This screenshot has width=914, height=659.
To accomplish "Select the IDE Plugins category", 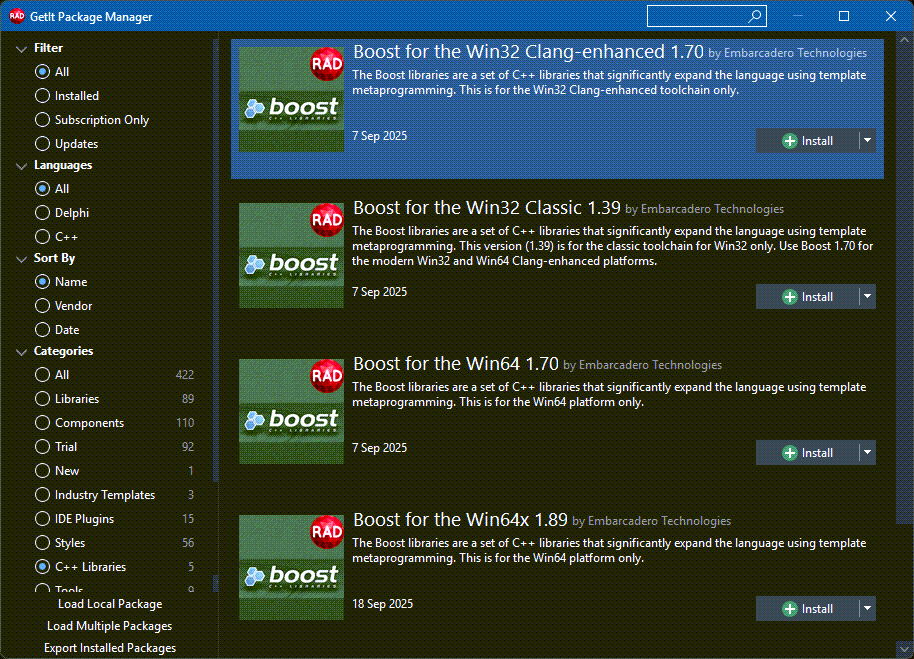I will tap(42, 519).
